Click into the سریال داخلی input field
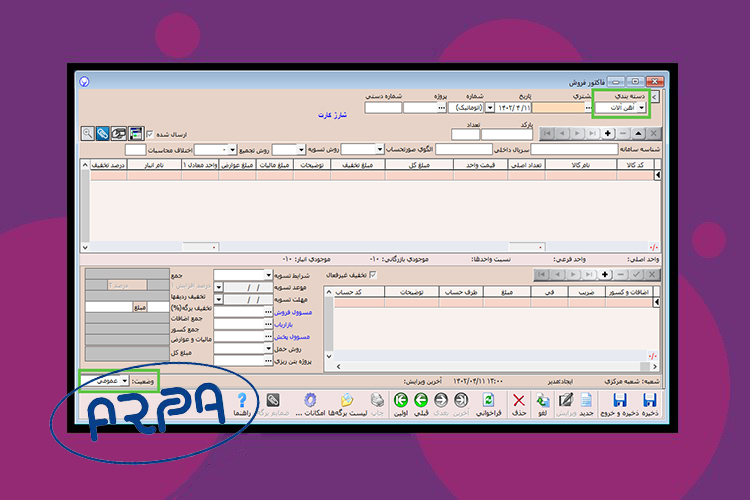This screenshot has height=500, width=750. click(463, 150)
